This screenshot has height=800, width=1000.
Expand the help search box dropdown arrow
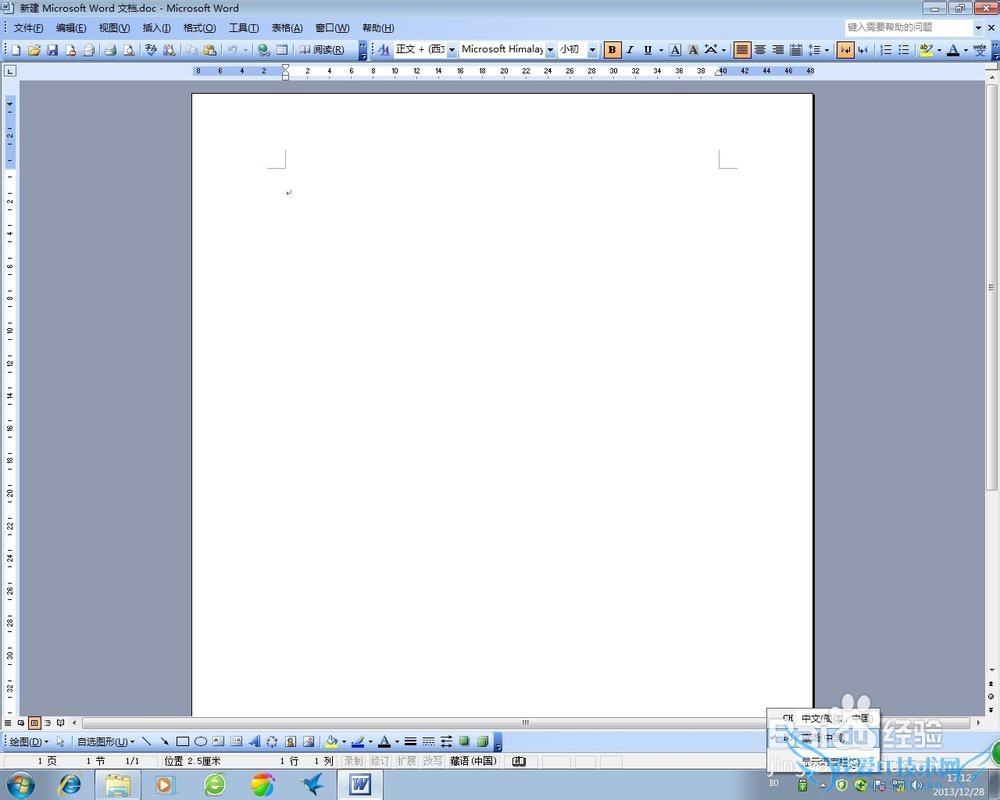978,27
